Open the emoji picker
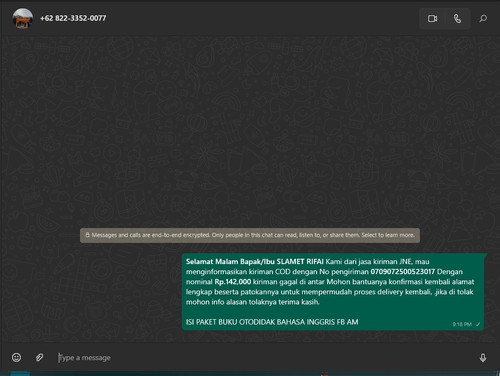 [x=16, y=357]
